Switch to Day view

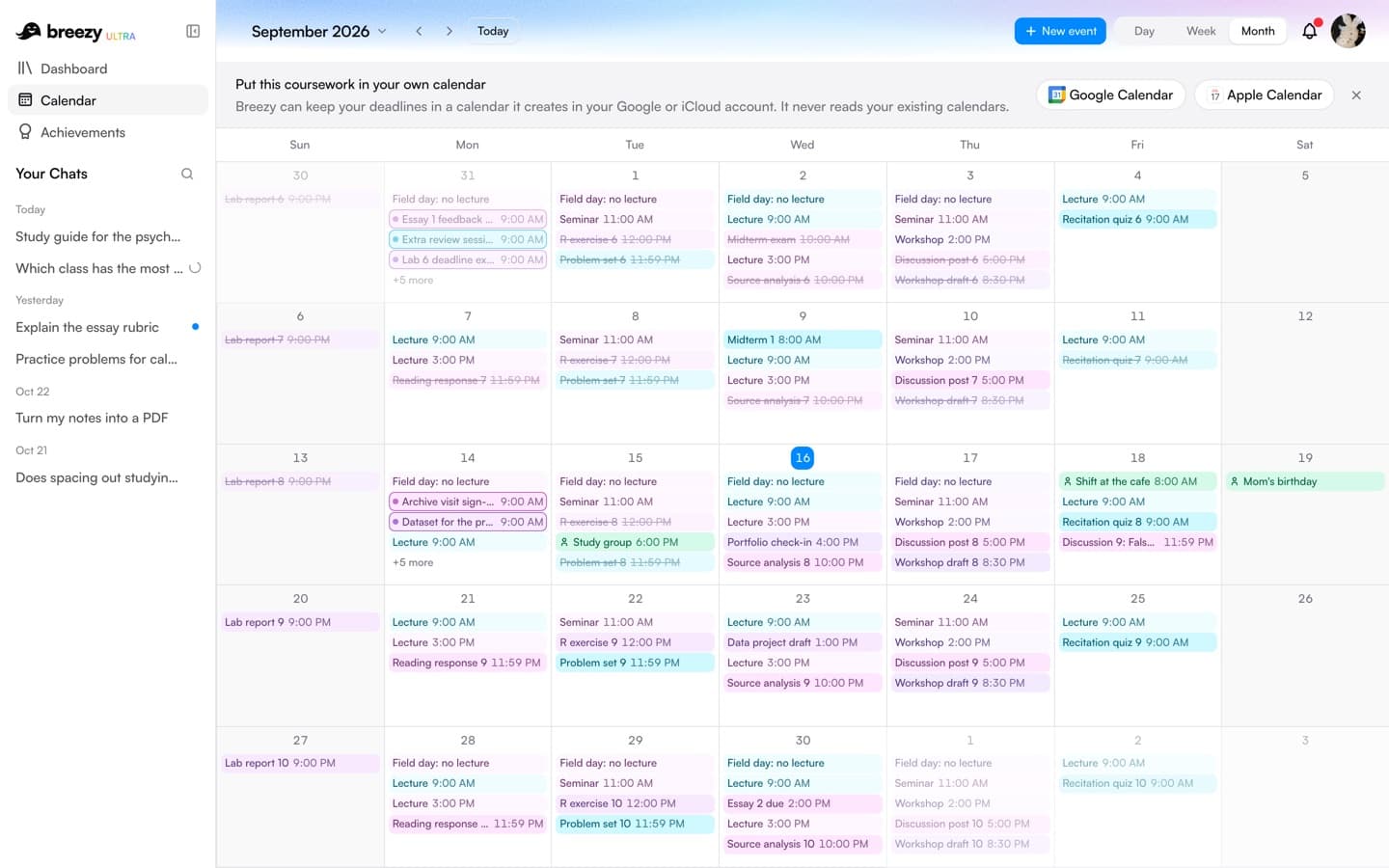tap(1144, 31)
